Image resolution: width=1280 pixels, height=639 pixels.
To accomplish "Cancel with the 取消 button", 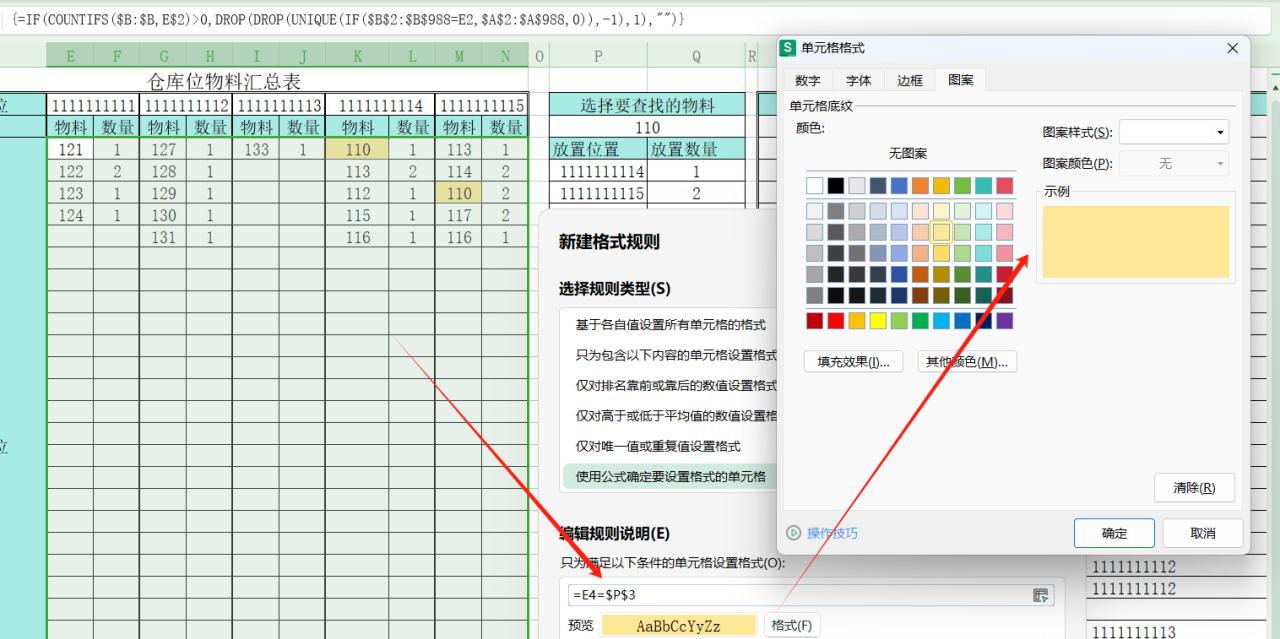I will point(1203,533).
